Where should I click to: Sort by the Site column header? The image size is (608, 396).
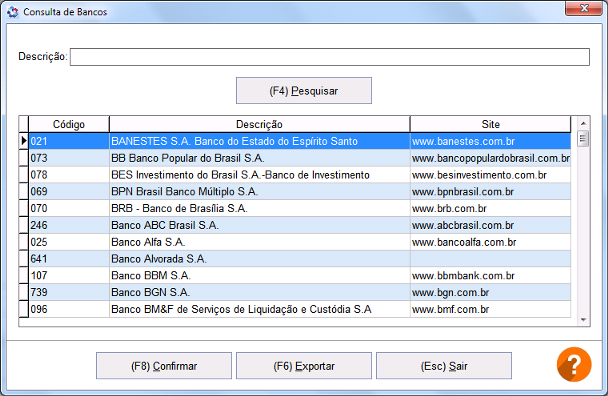click(491, 125)
